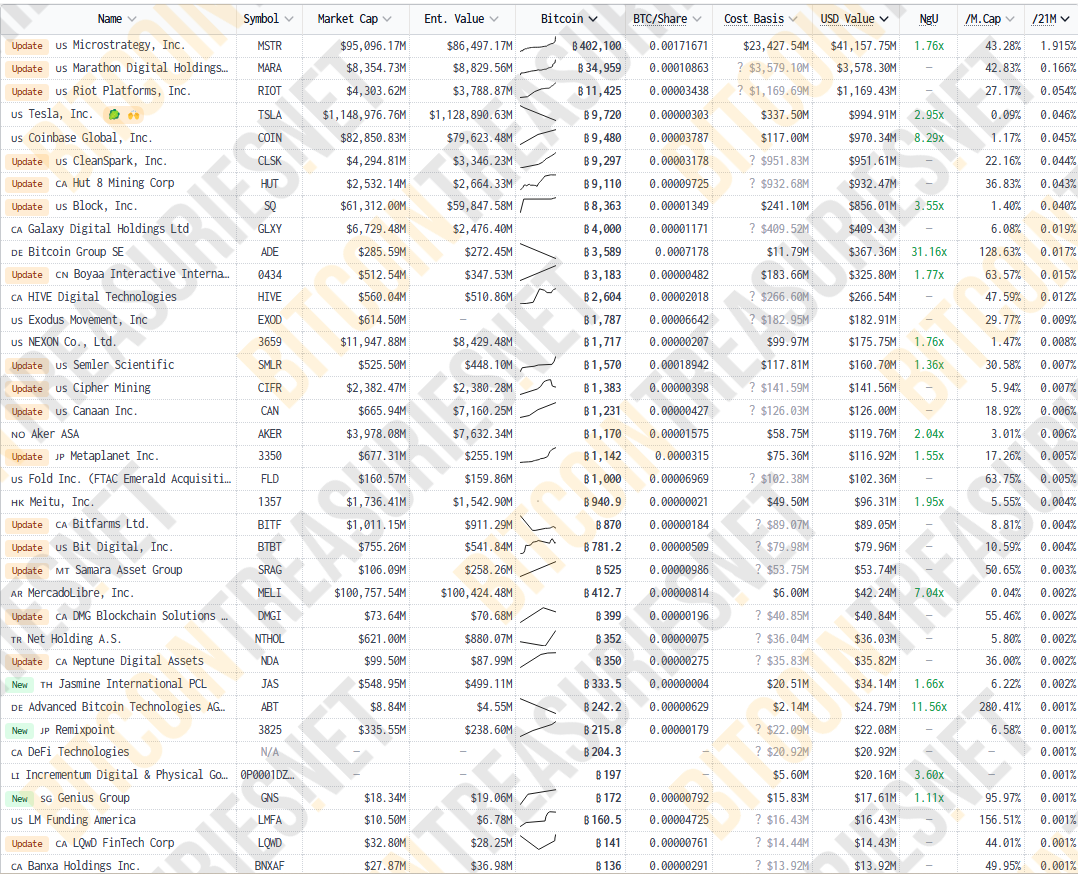Click question mark icon in Marathon Digital cost basis
Viewport: 1078px width, 874px height.
coord(740,68)
